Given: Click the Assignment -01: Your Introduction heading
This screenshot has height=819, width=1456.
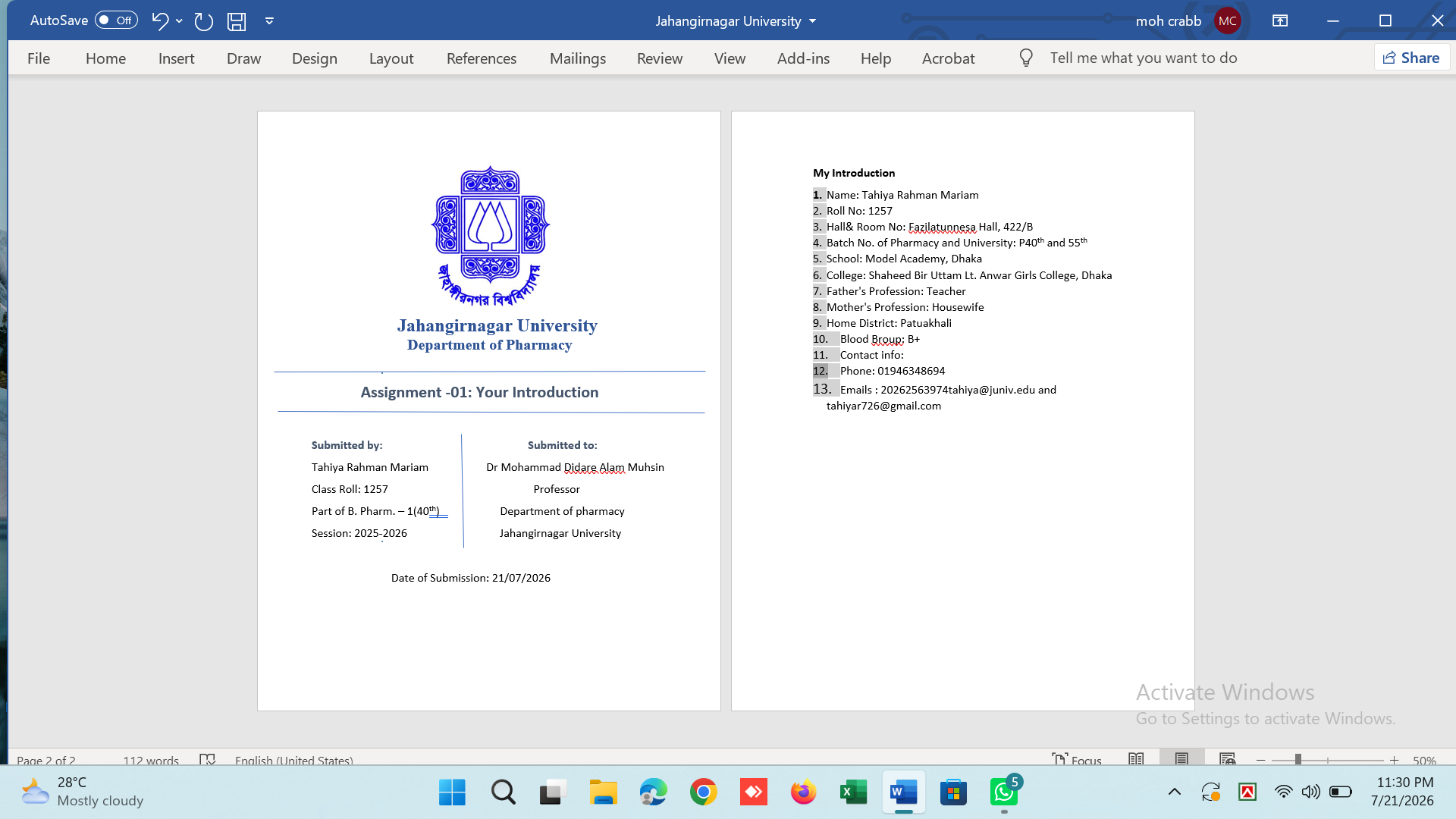Looking at the screenshot, I should point(479,392).
